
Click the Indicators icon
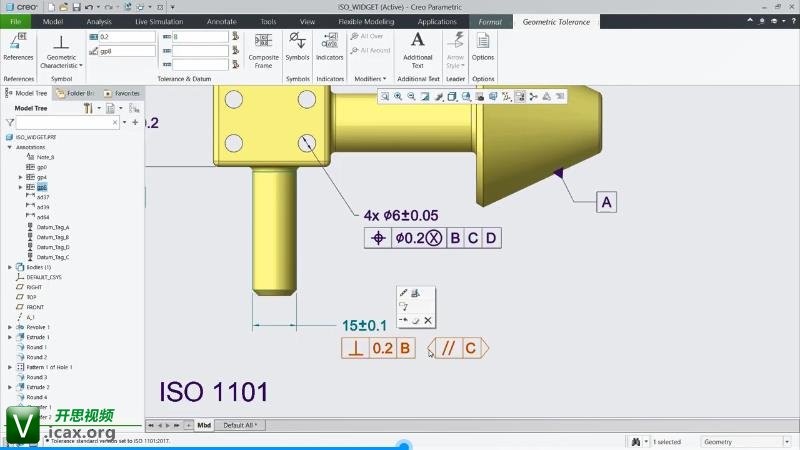coord(329,45)
